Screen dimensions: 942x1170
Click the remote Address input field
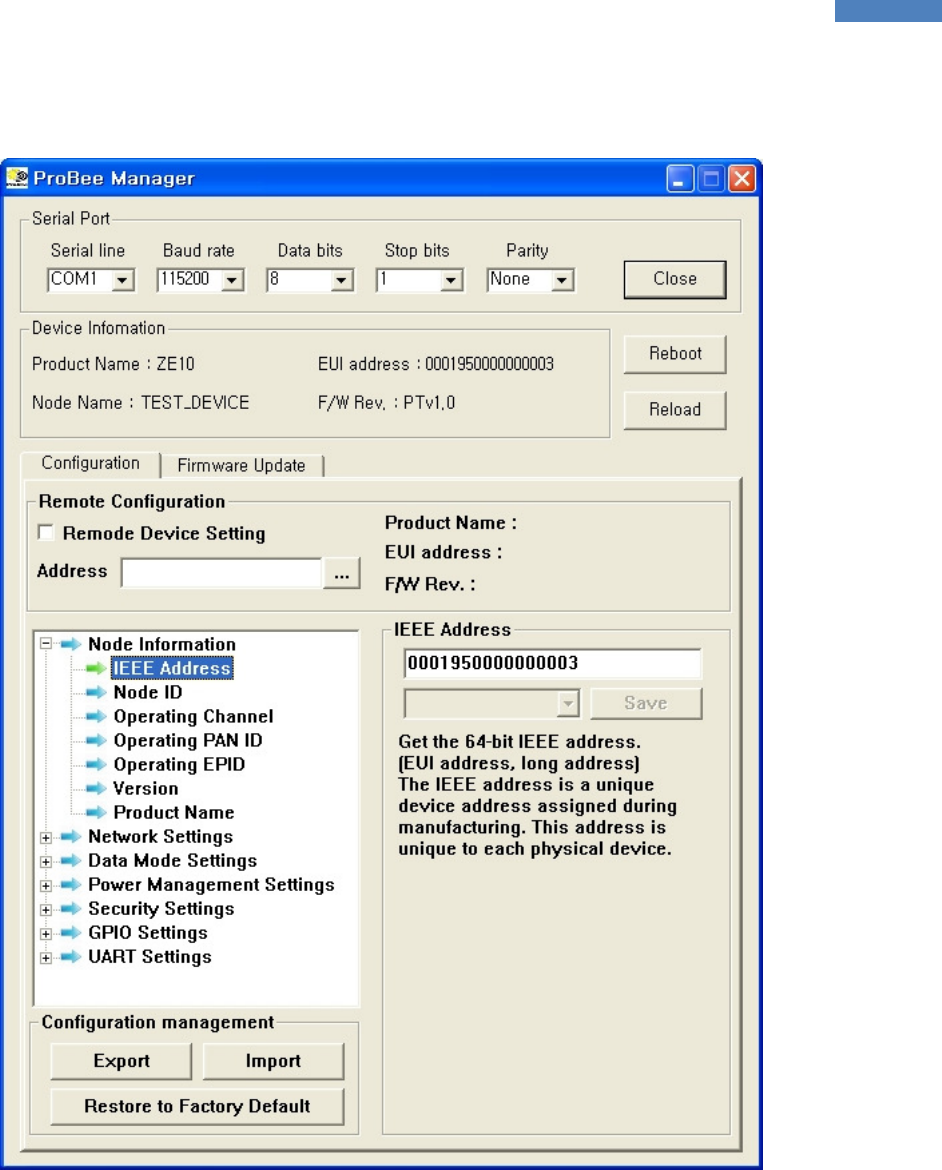point(222,574)
